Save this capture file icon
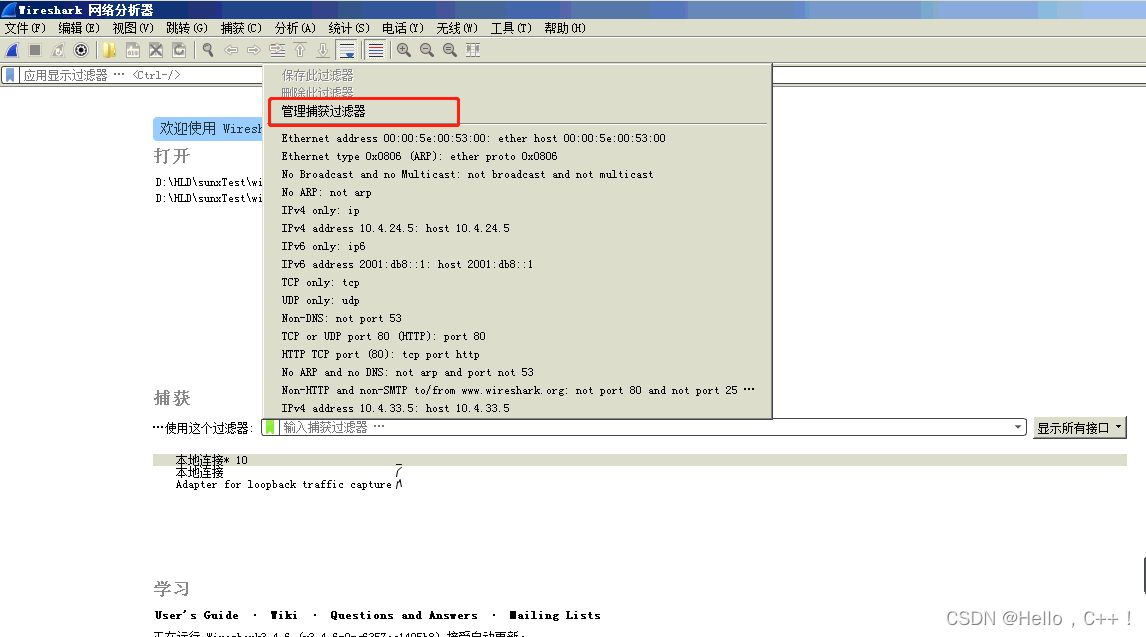Image resolution: width=1146 pixels, height=637 pixels. tap(133, 50)
